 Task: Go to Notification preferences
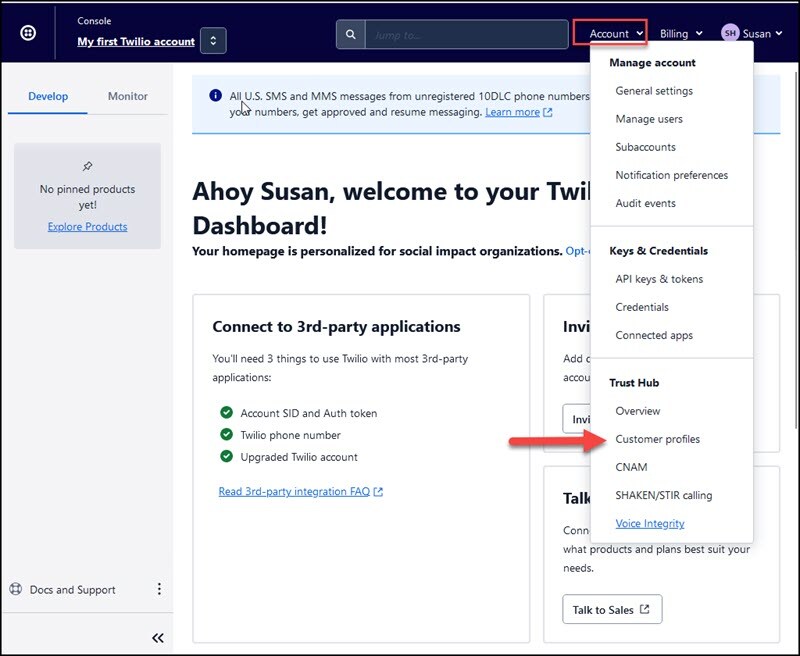[x=671, y=175]
